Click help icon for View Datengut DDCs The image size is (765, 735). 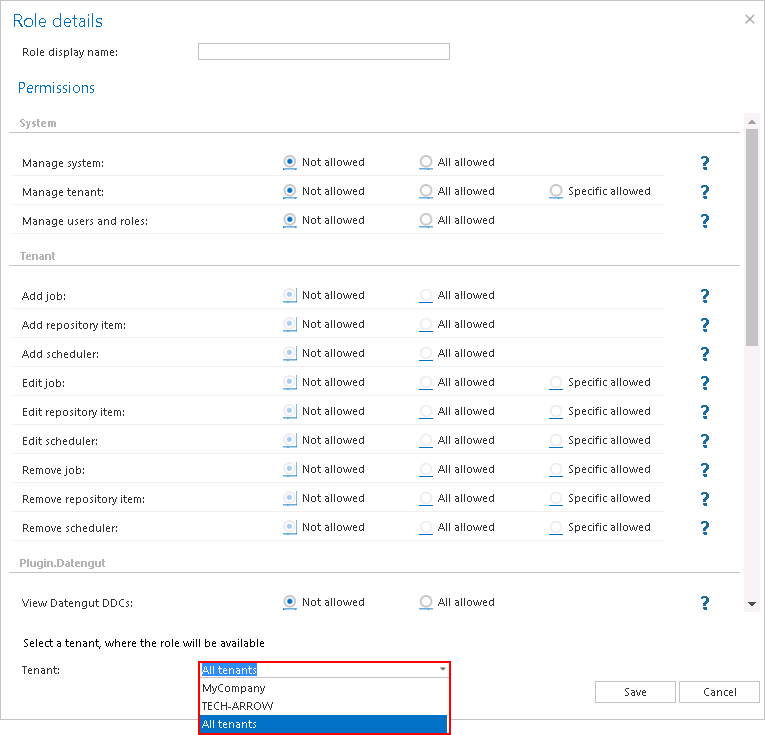coord(704,603)
